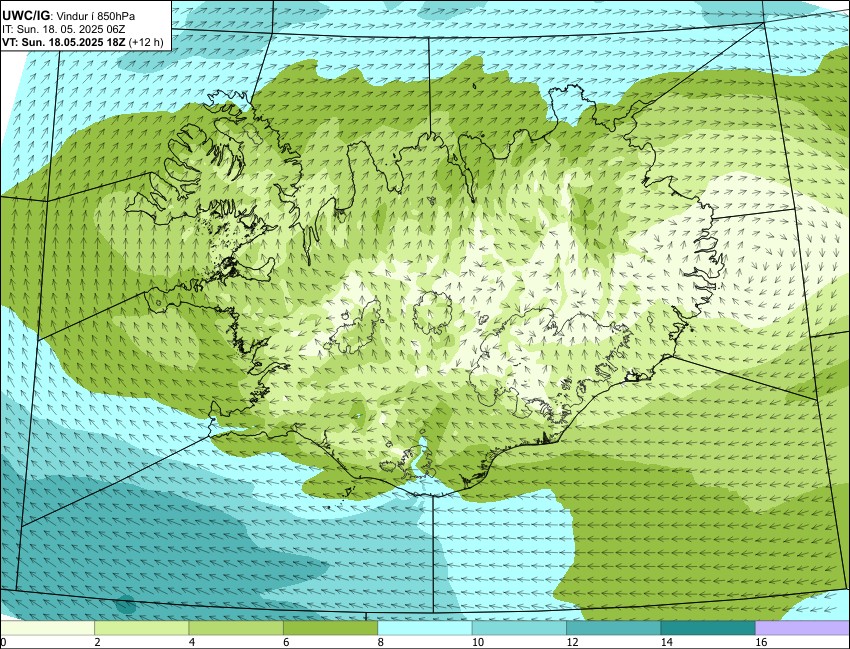Click the legend scale label '14'
The image size is (850, 649).
click(666, 642)
